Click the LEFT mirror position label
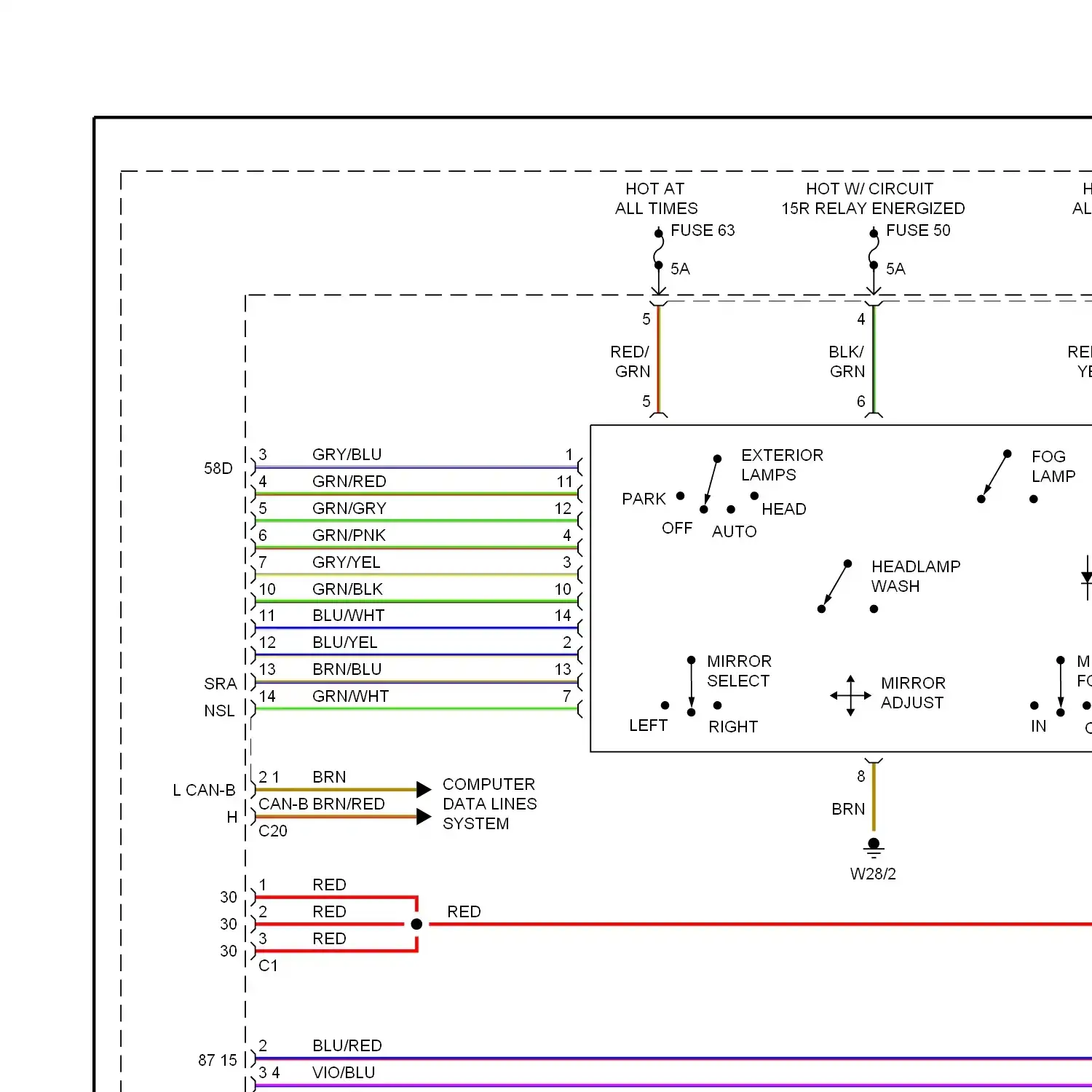The height and width of the screenshot is (1092, 1092). [649, 726]
